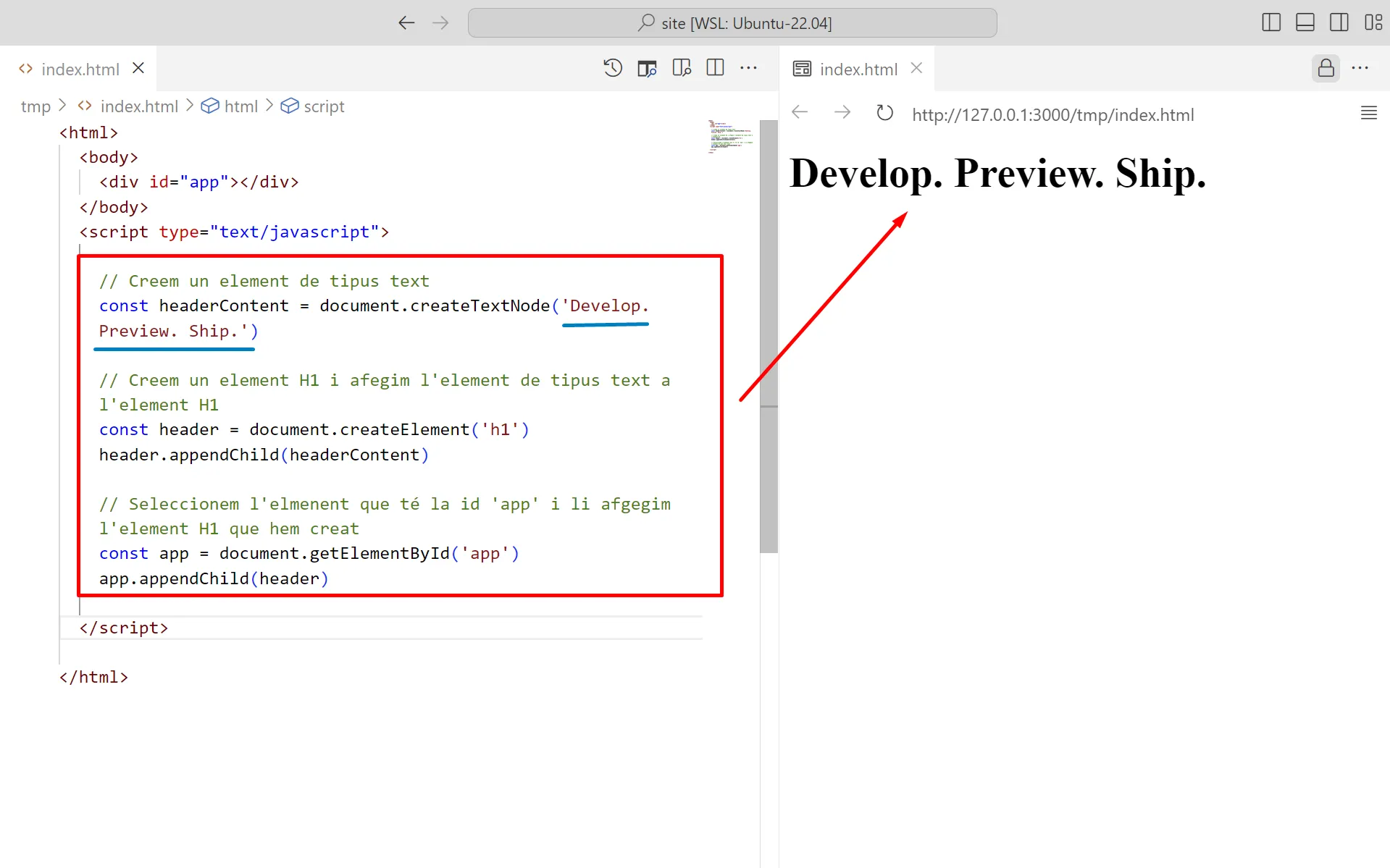Click the tmp folder breadcrumb
This screenshot has height=868, width=1390.
coord(35,106)
